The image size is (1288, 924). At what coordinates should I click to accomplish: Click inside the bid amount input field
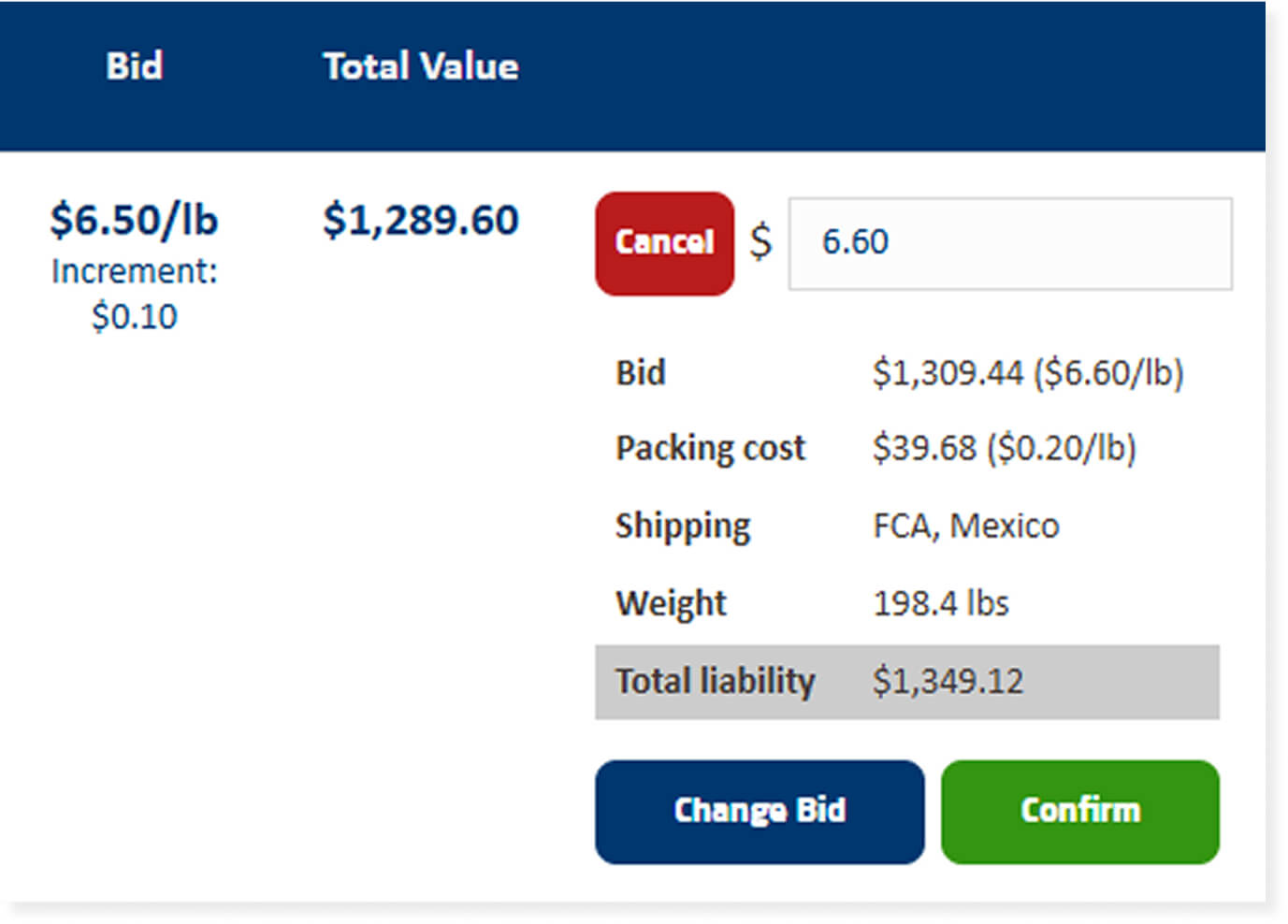pyautogui.click(x=1008, y=243)
